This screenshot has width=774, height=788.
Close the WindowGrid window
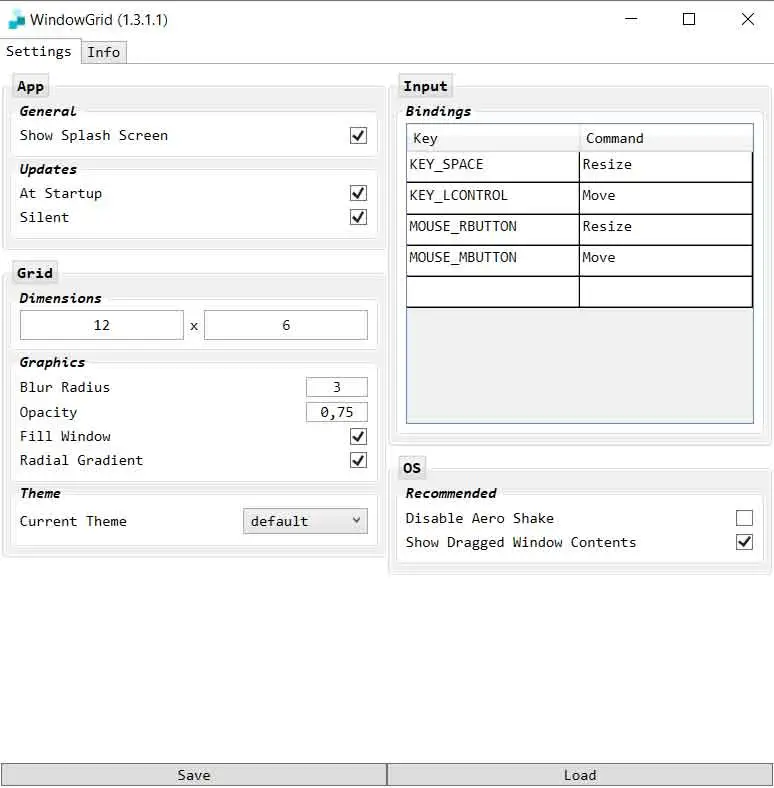point(748,19)
